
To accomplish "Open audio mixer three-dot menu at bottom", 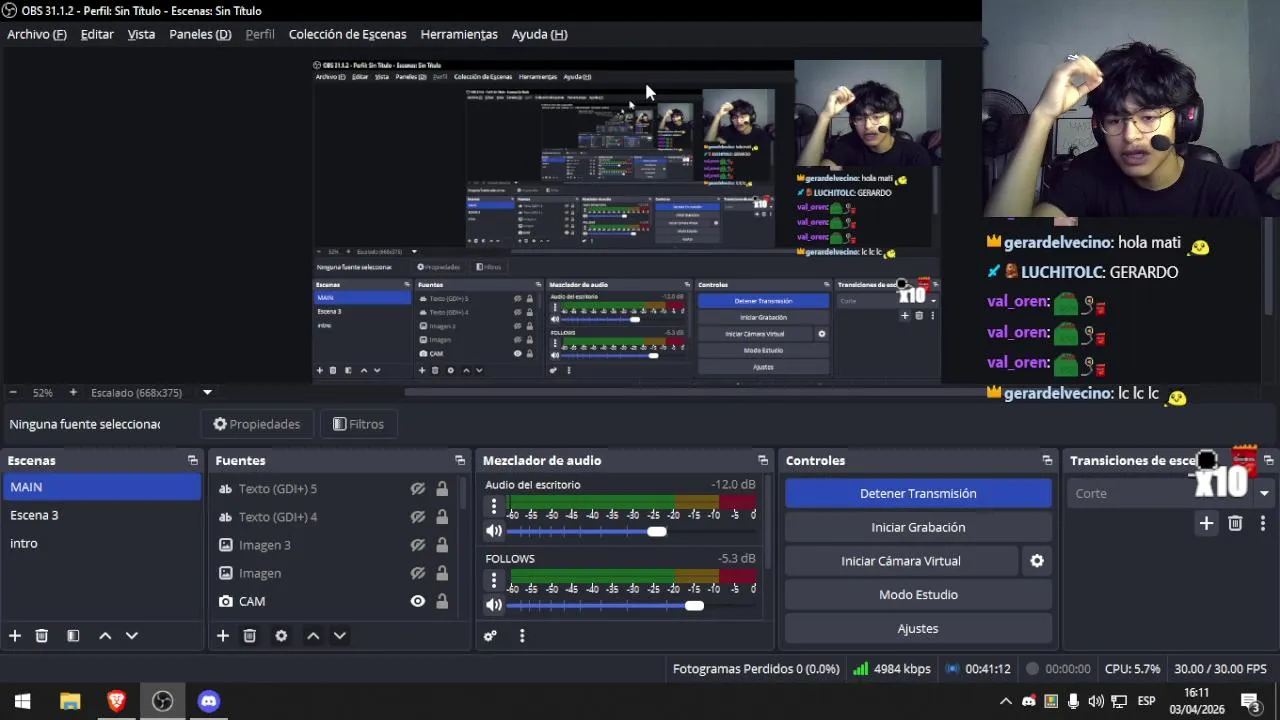I will [521, 636].
